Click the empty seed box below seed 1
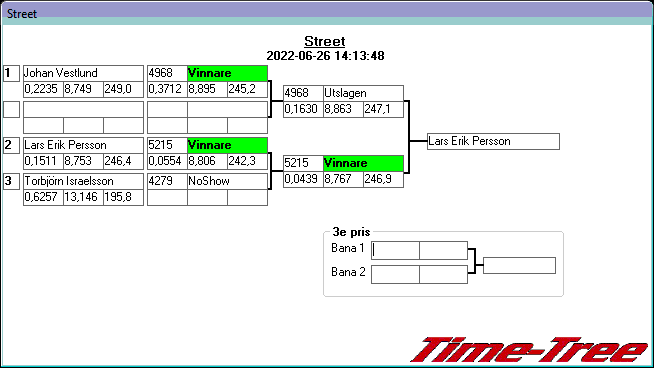The image size is (654, 368). [x=11, y=109]
